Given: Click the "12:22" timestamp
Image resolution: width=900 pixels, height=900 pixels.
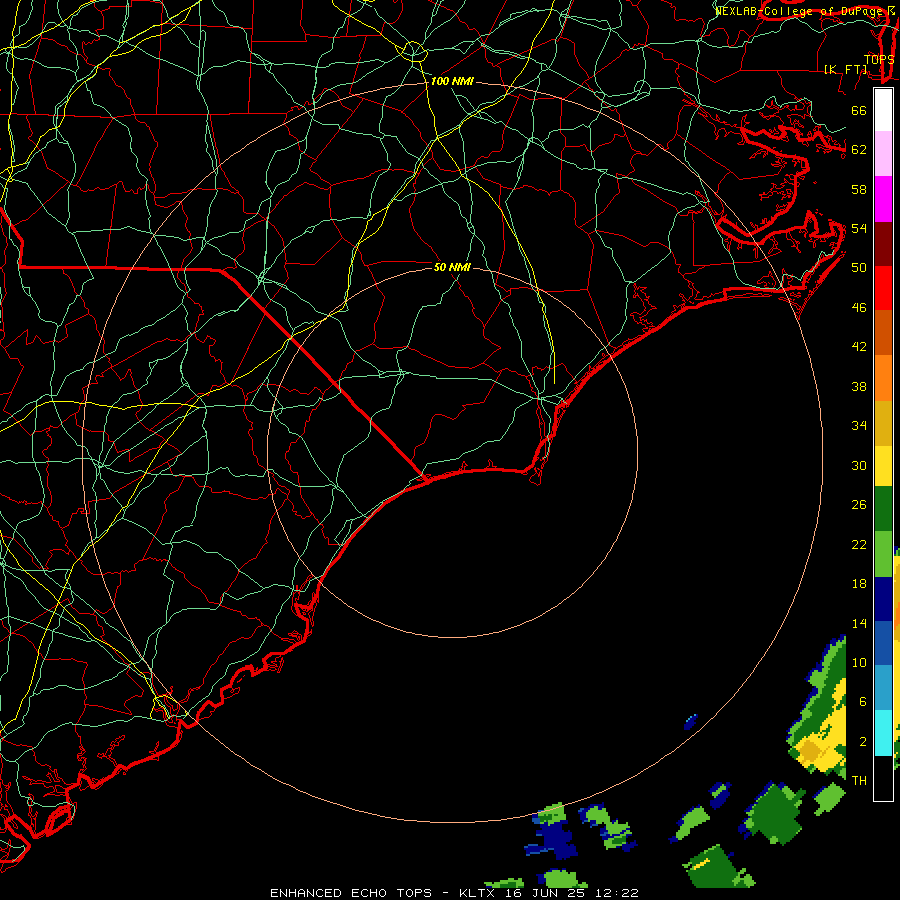Looking at the screenshot, I should 616,893.
